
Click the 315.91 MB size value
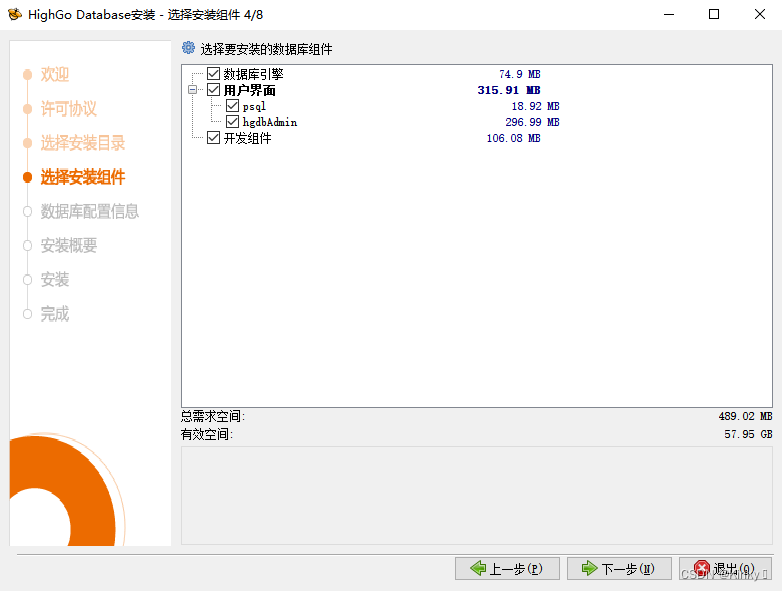[x=509, y=90]
